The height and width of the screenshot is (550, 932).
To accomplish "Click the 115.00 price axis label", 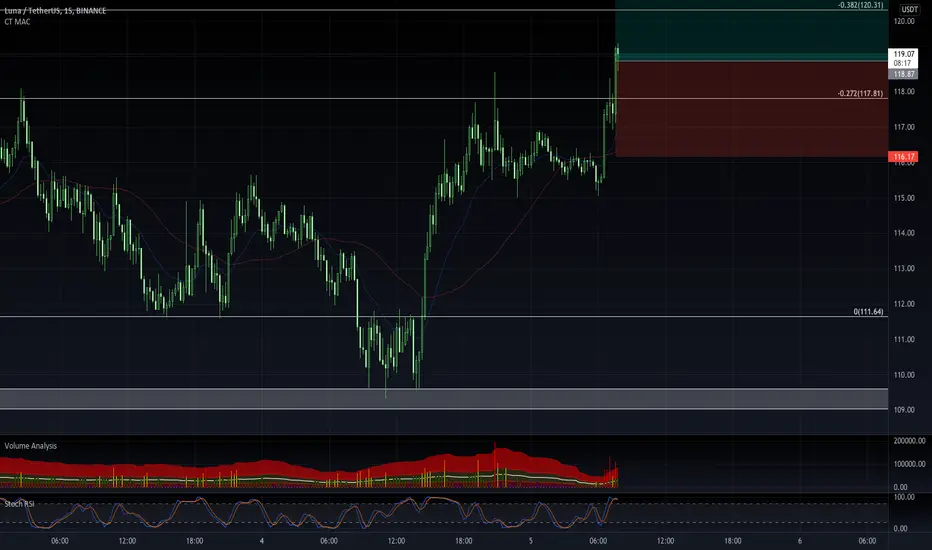I will click(904, 198).
